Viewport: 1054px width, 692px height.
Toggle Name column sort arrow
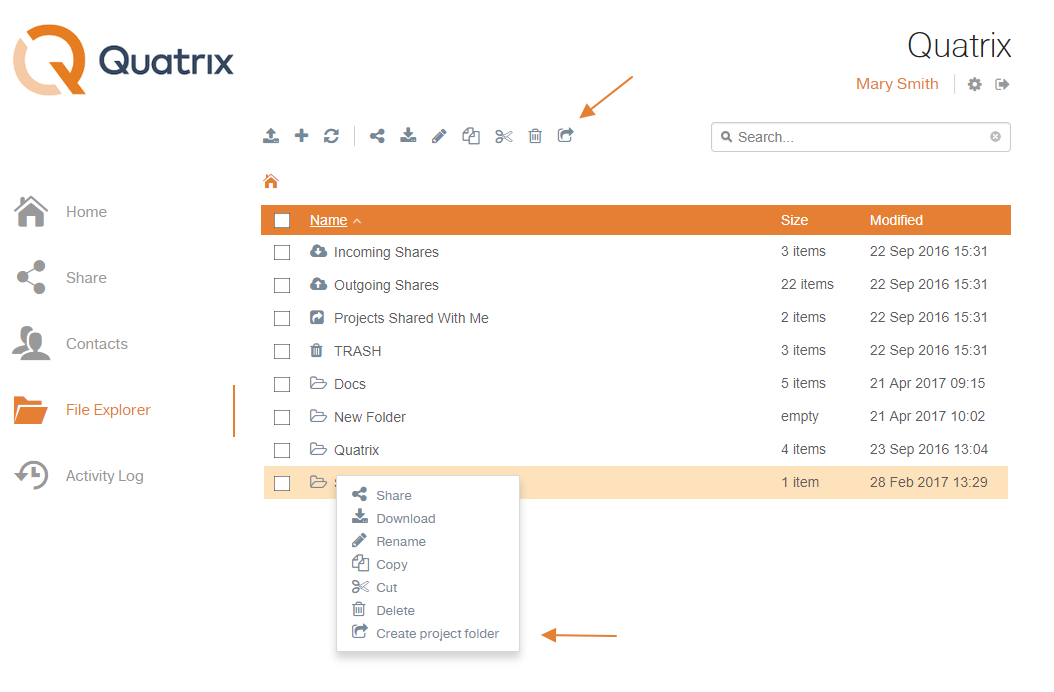[x=357, y=221]
